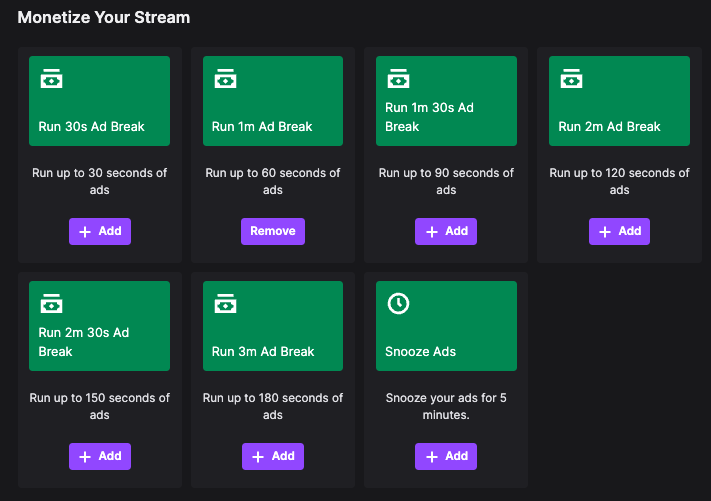The width and height of the screenshot is (711, 501).
Task: Click the money icon on 3m Ad Break
Action: [x=225, y=304]
